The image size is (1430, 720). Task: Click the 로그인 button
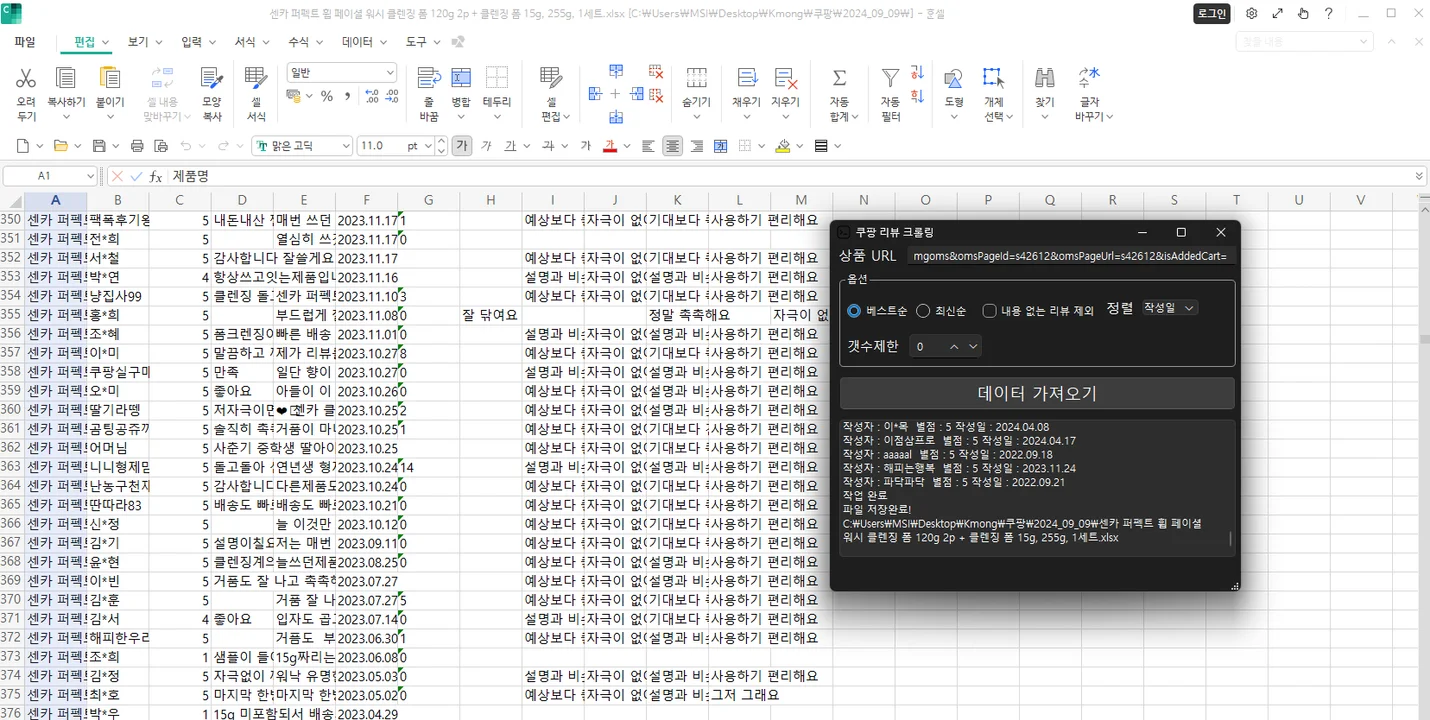click(x=1211, y=13)
